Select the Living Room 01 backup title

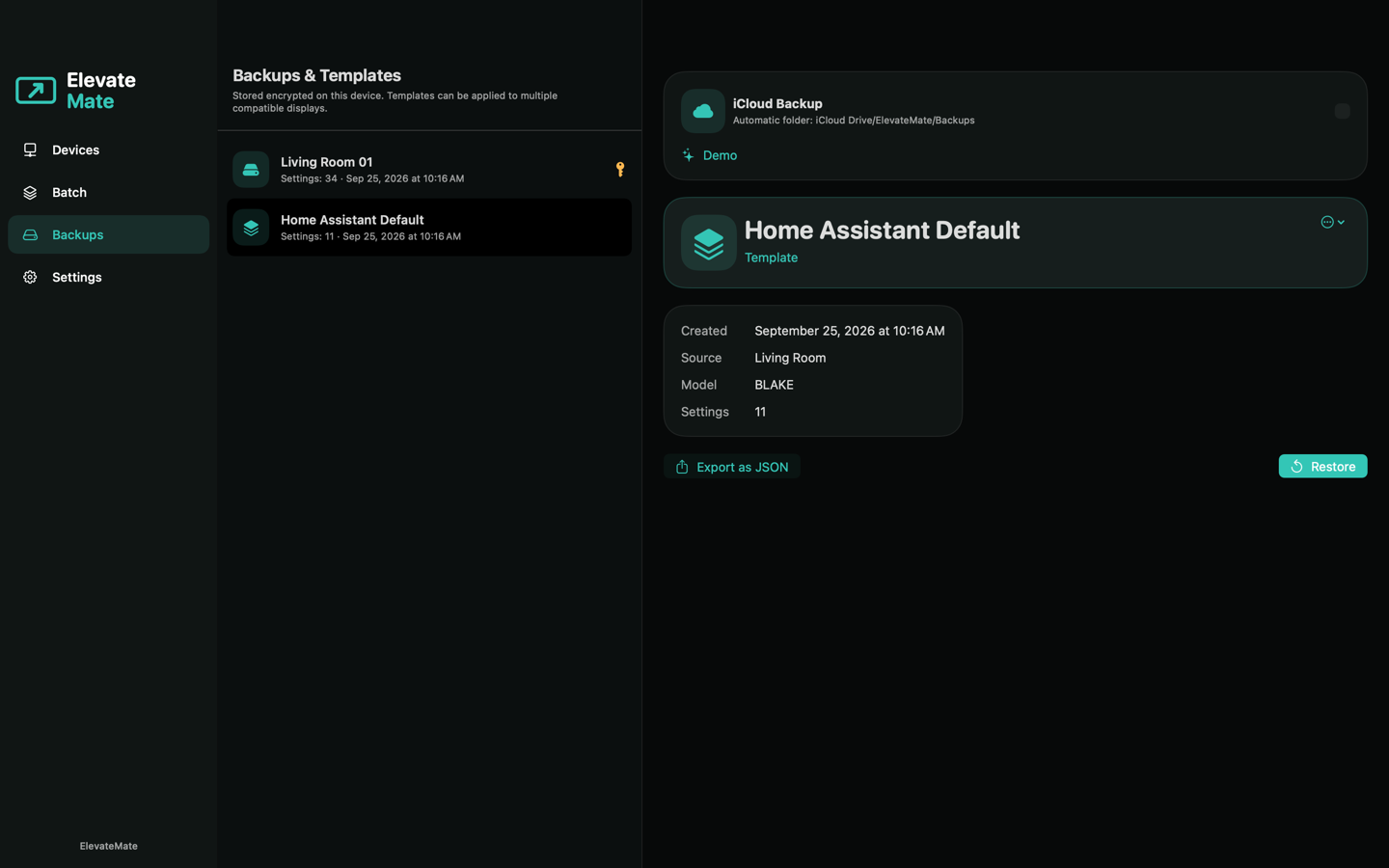coord(326,162)
